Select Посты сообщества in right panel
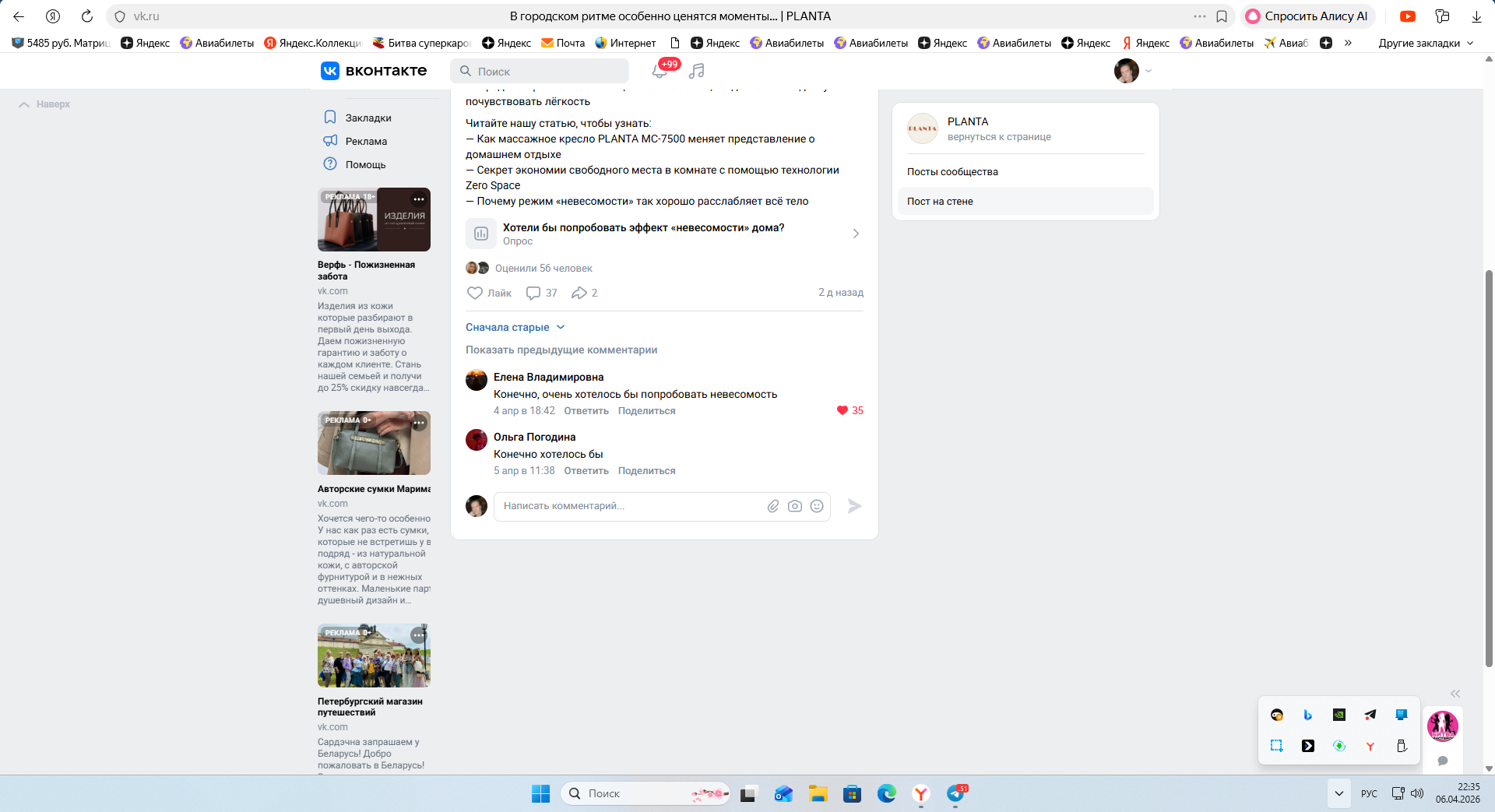Screen dimensions: 1495x812 (x=952, y=171)
